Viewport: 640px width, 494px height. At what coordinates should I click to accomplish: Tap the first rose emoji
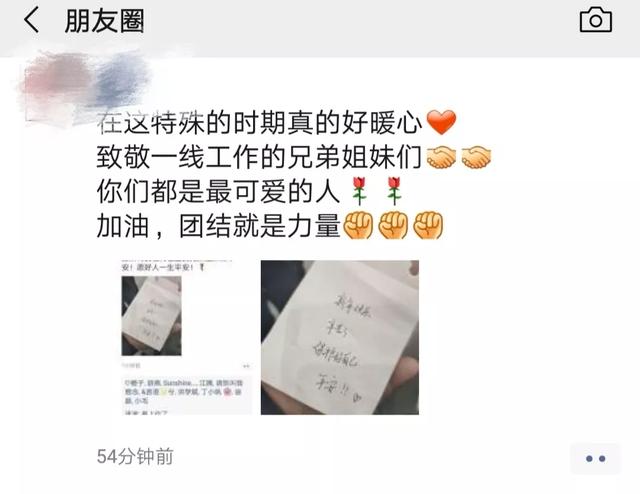(x=359, y=191)
